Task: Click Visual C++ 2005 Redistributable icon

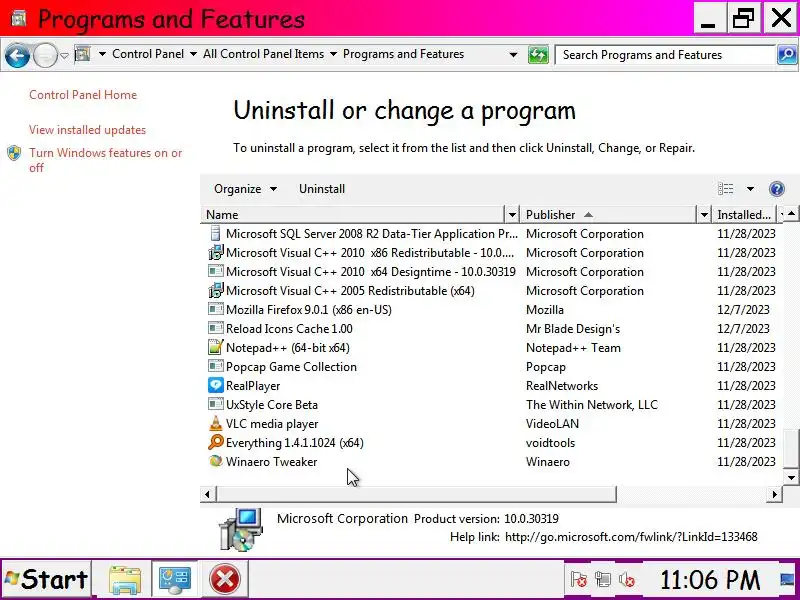Action: (x=216, y=290)
